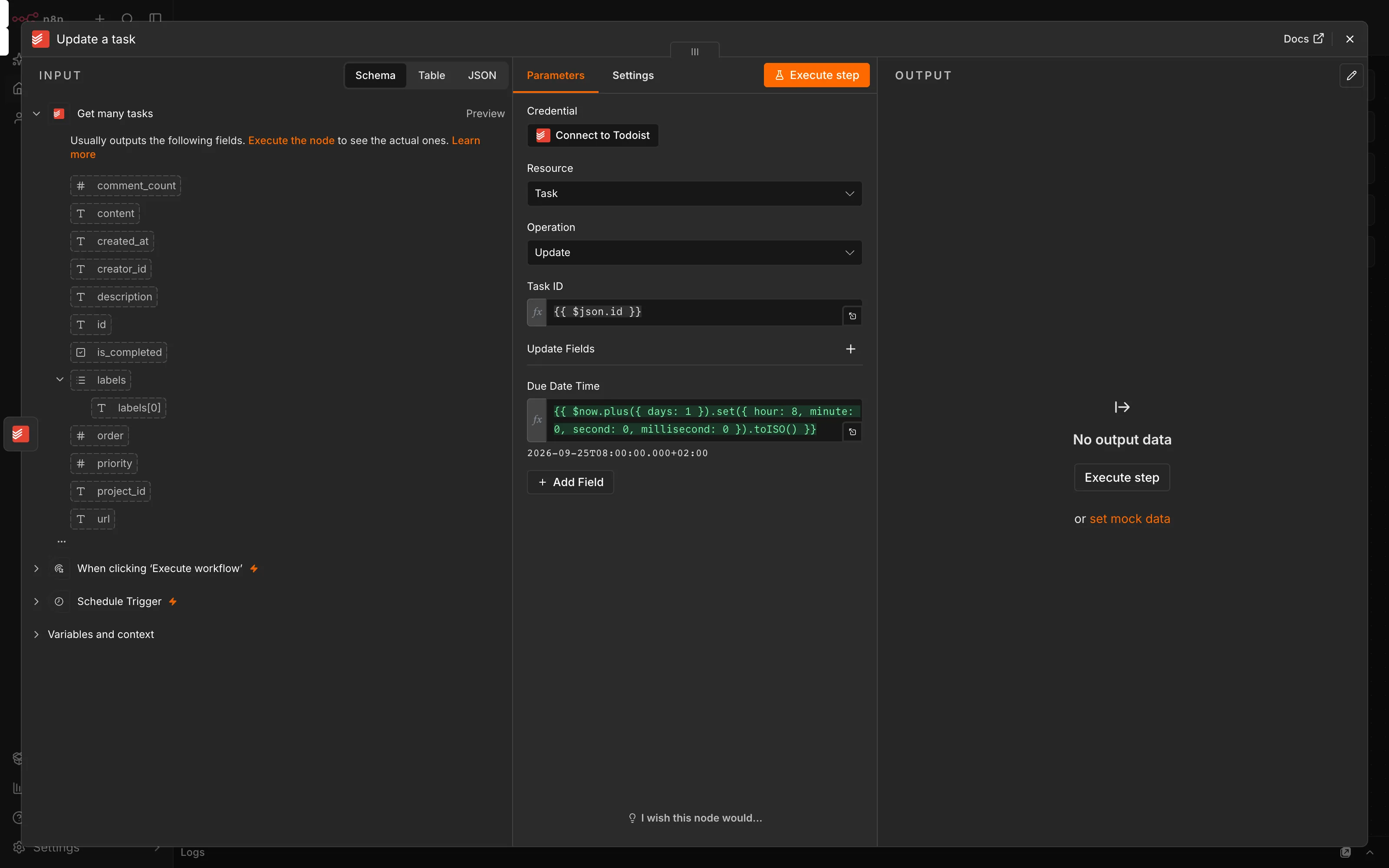
Task: Click the fx toggle beside Task ID
Action: pos(537,312)
